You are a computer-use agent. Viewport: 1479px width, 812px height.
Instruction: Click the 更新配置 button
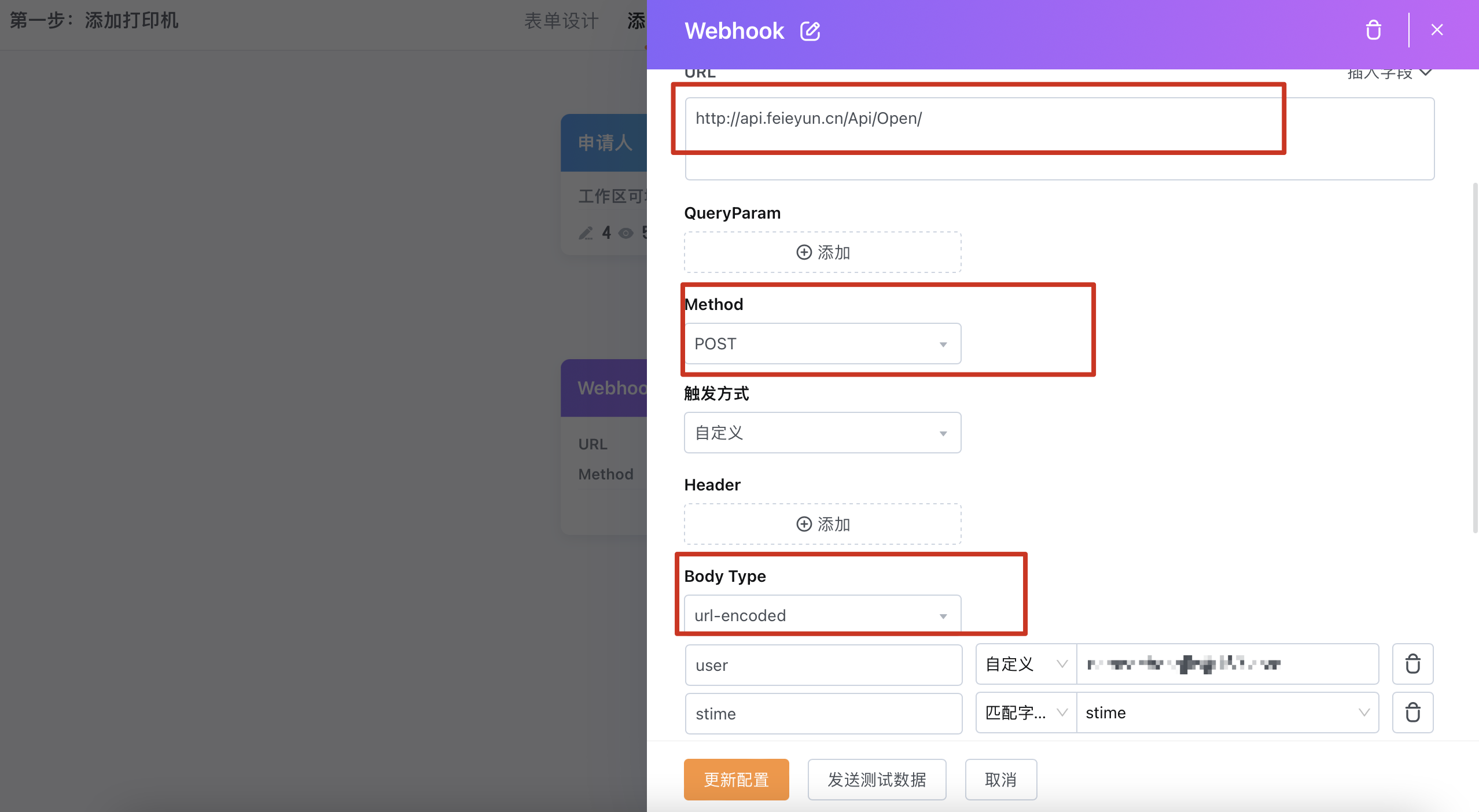point(736,780)
